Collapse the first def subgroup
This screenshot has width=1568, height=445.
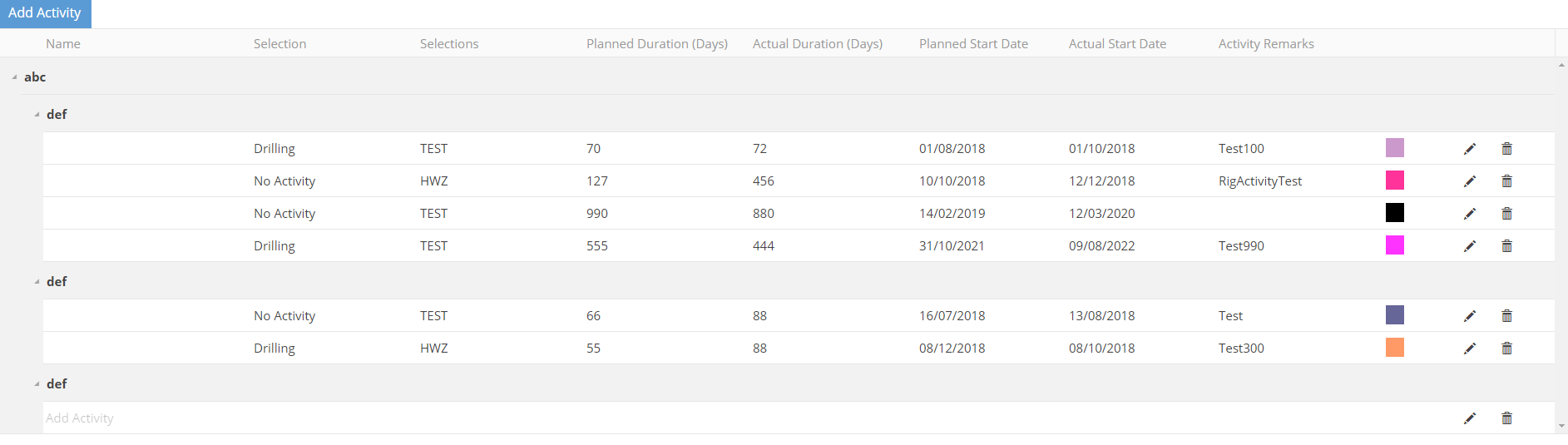(x=37, y=115)
